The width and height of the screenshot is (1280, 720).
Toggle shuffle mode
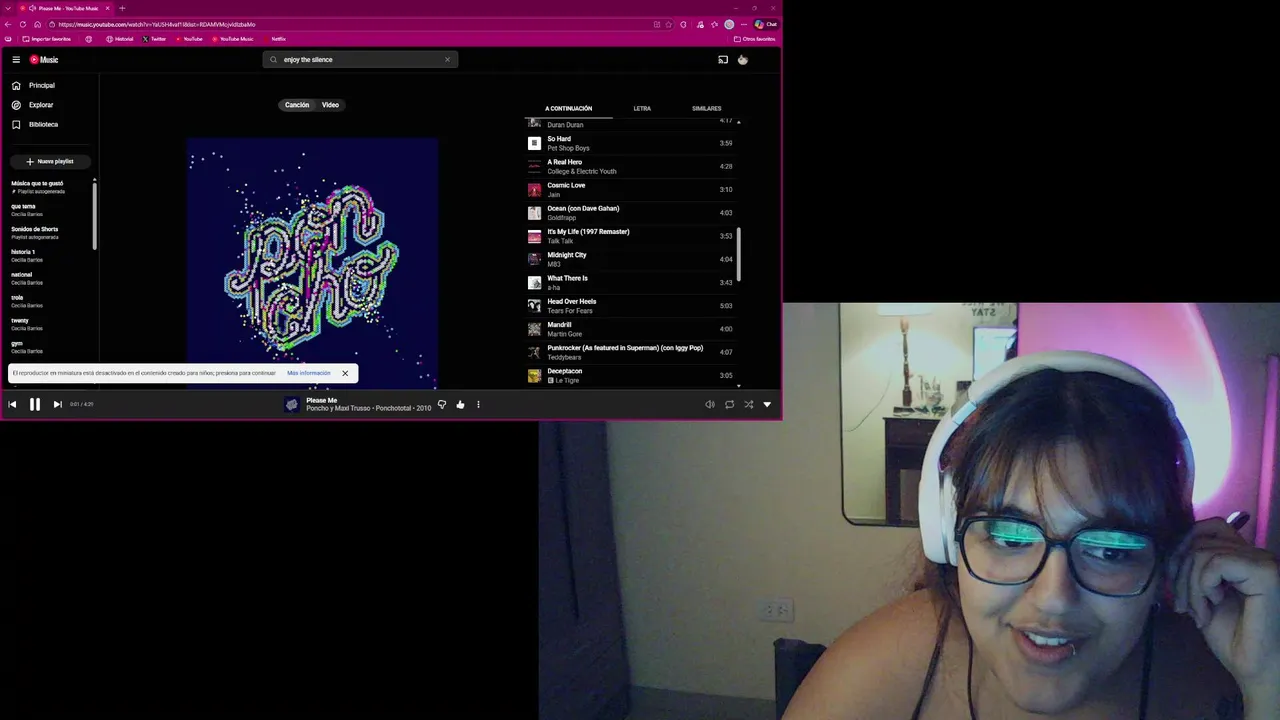[x=748, y=404]
